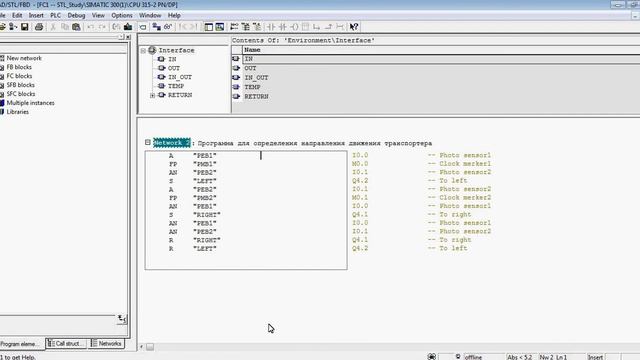Click the context Help arrow icon
The height and width of the screenshot is (360, 640).
(354, 27)
